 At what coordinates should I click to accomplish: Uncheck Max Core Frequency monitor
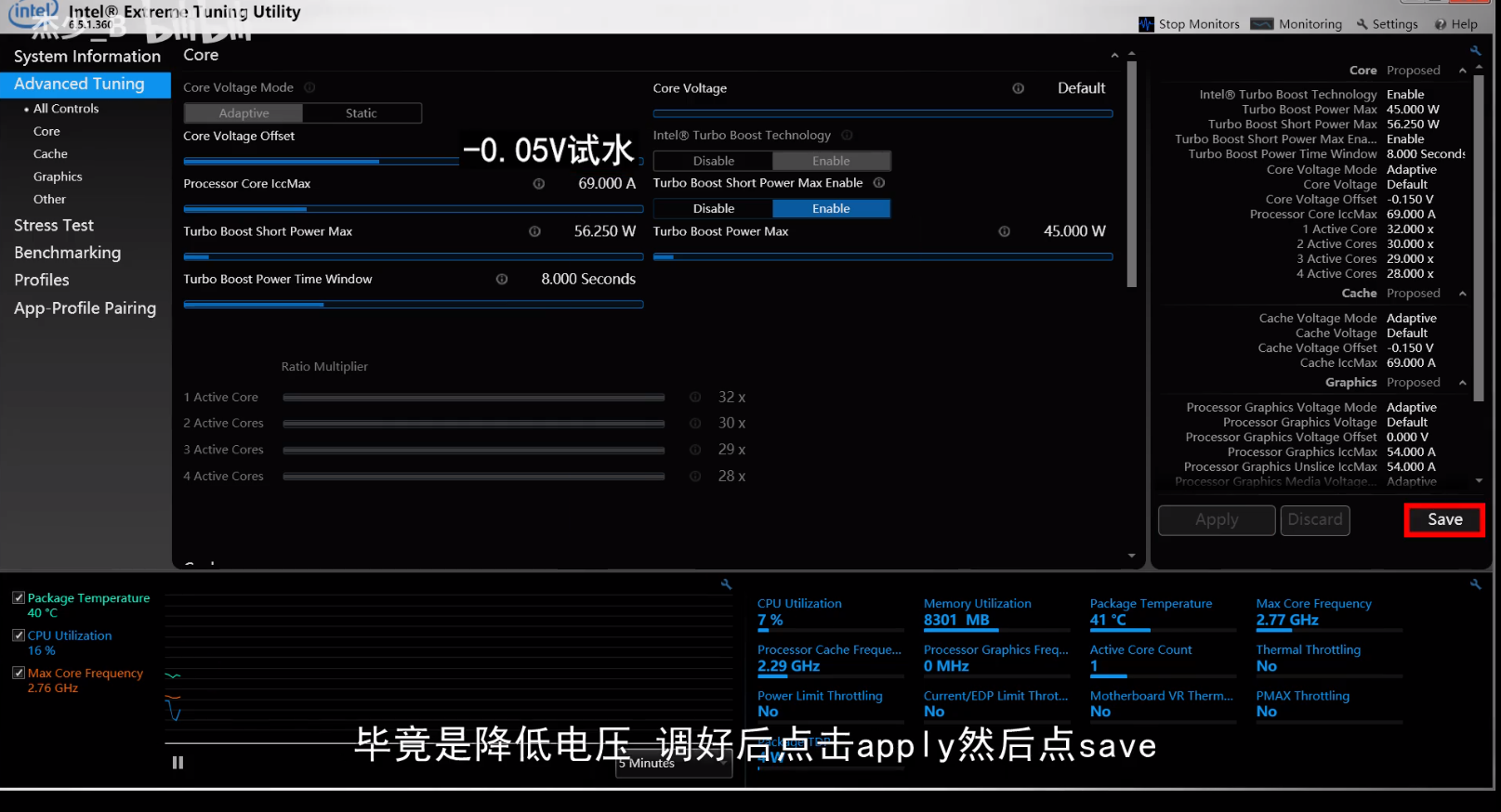[19, 673]
